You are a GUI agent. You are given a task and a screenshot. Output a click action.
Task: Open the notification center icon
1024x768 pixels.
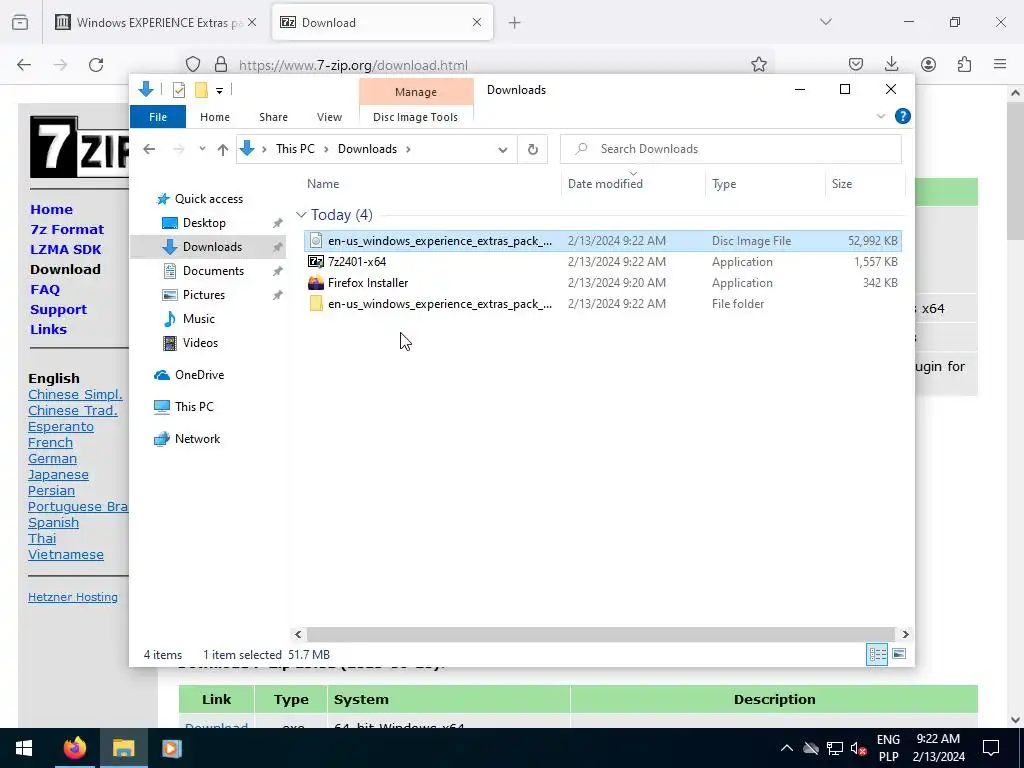point(991,748)
